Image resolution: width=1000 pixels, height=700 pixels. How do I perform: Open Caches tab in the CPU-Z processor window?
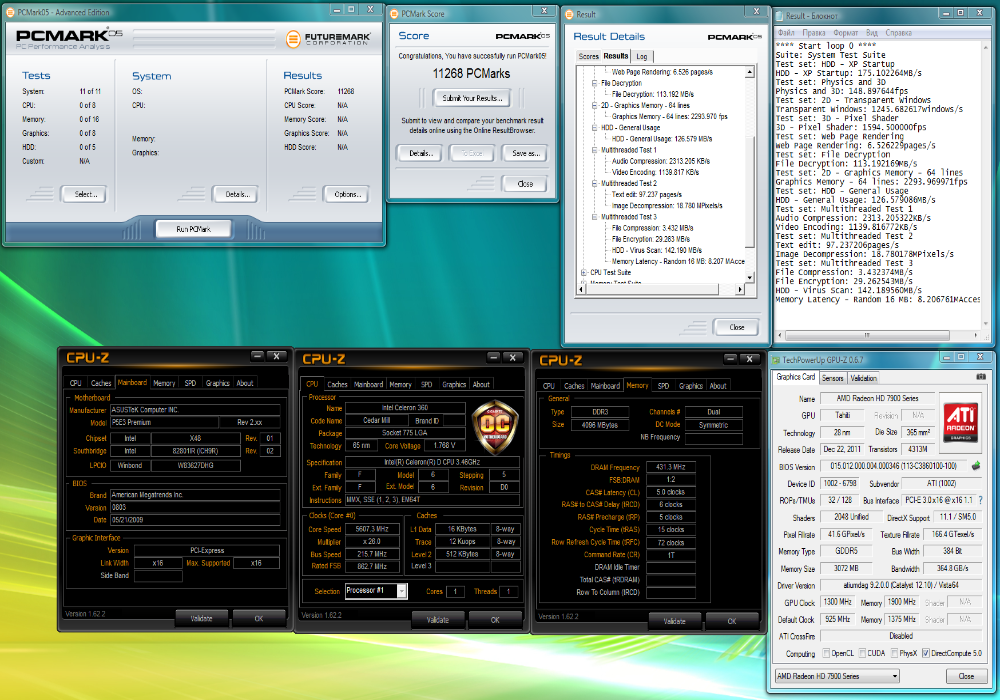337,384
